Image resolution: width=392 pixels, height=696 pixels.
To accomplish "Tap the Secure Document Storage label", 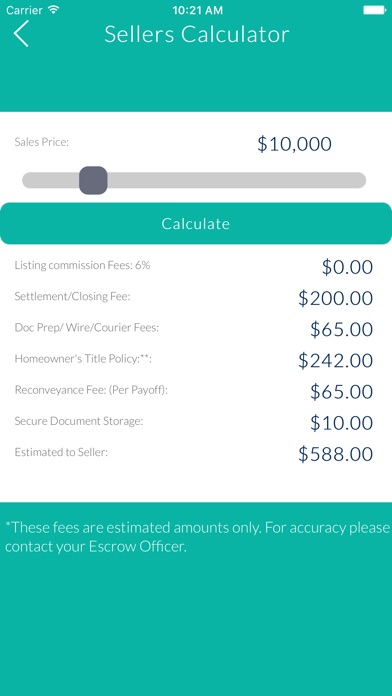I will [79, 421].
